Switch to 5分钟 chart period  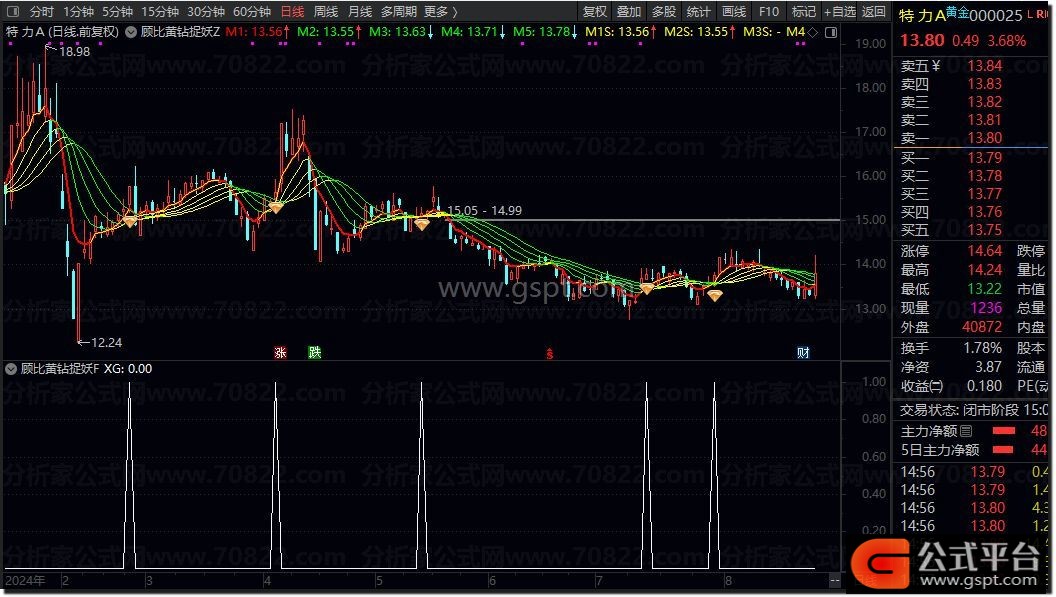[117, 11]
